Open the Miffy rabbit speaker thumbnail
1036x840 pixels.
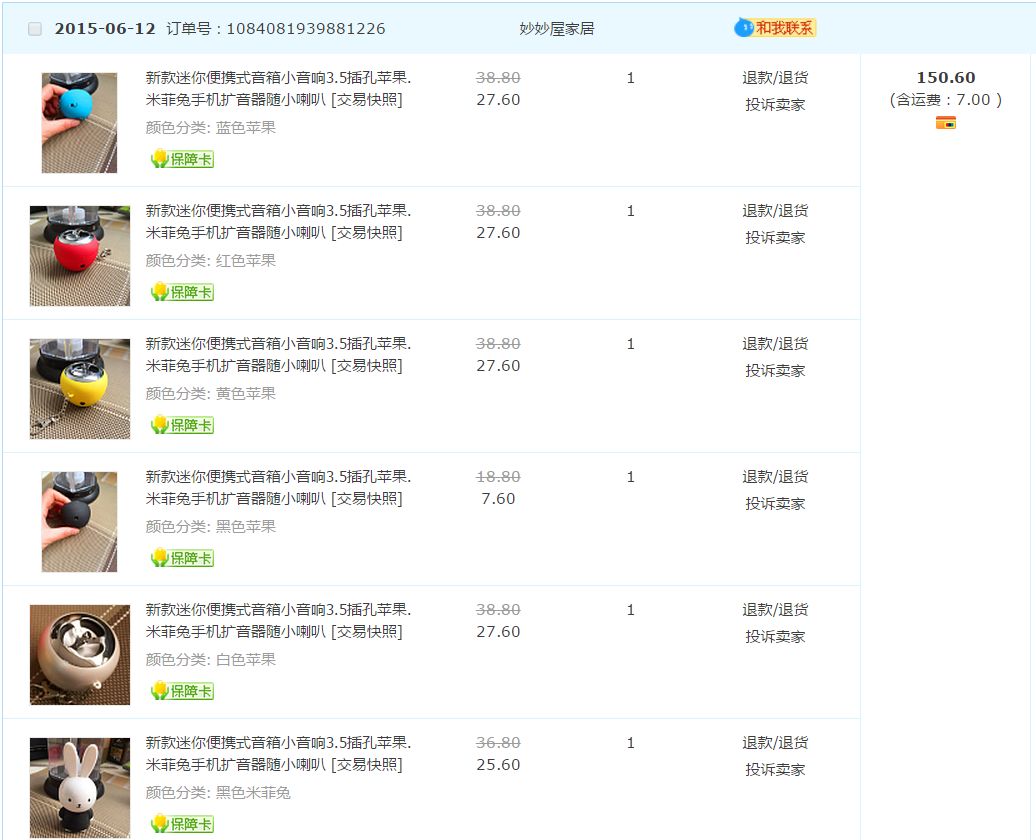pos(79,788)
